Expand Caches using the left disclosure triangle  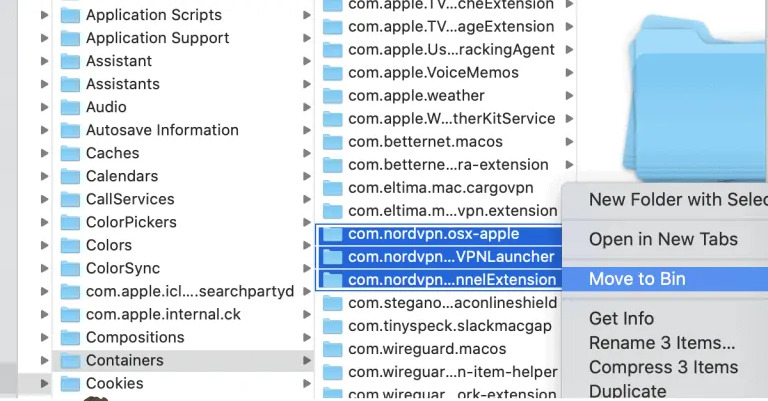point(45,153)
